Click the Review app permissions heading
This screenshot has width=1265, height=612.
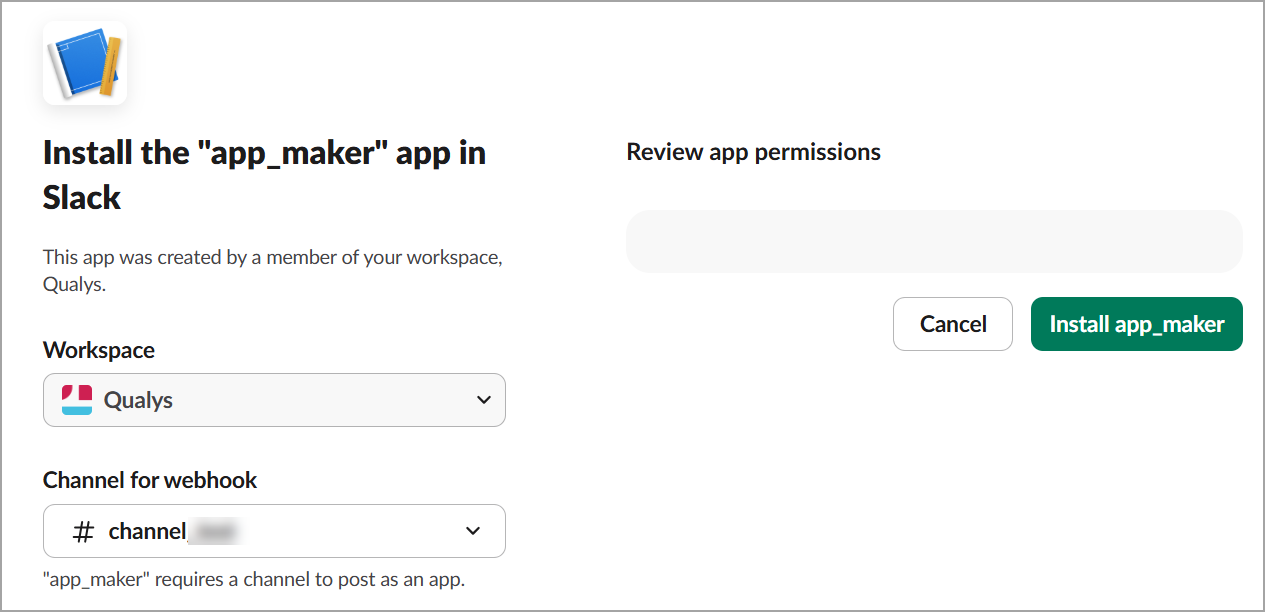click(x=753, y=152)
